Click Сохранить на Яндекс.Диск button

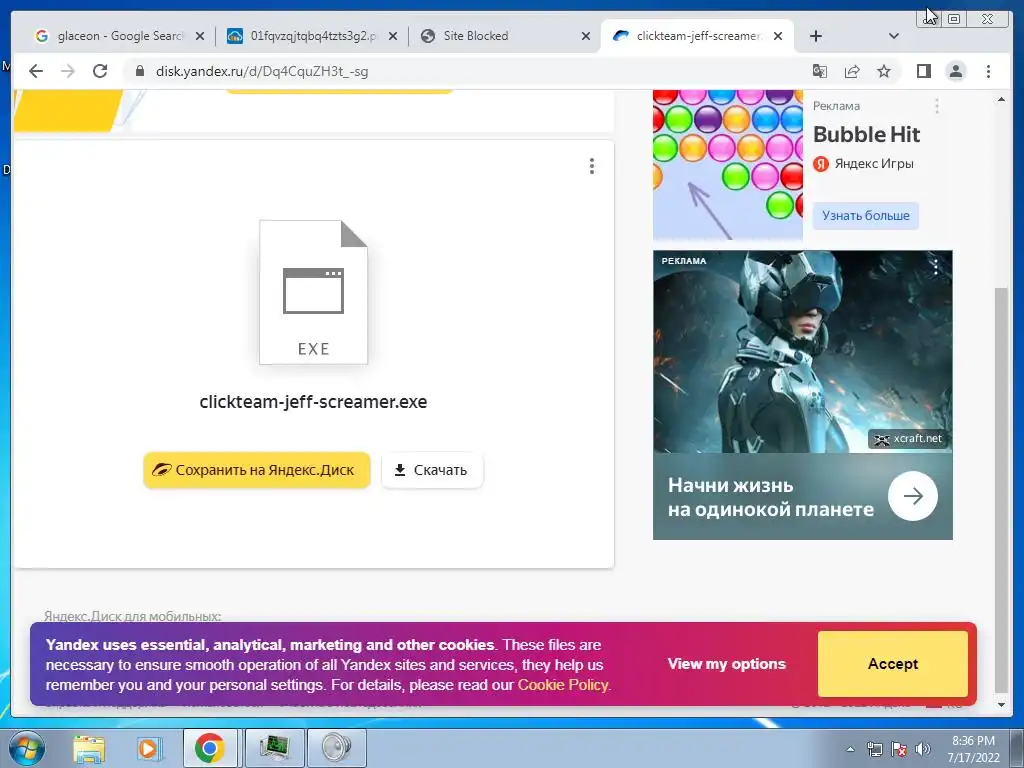coord(257,470)
